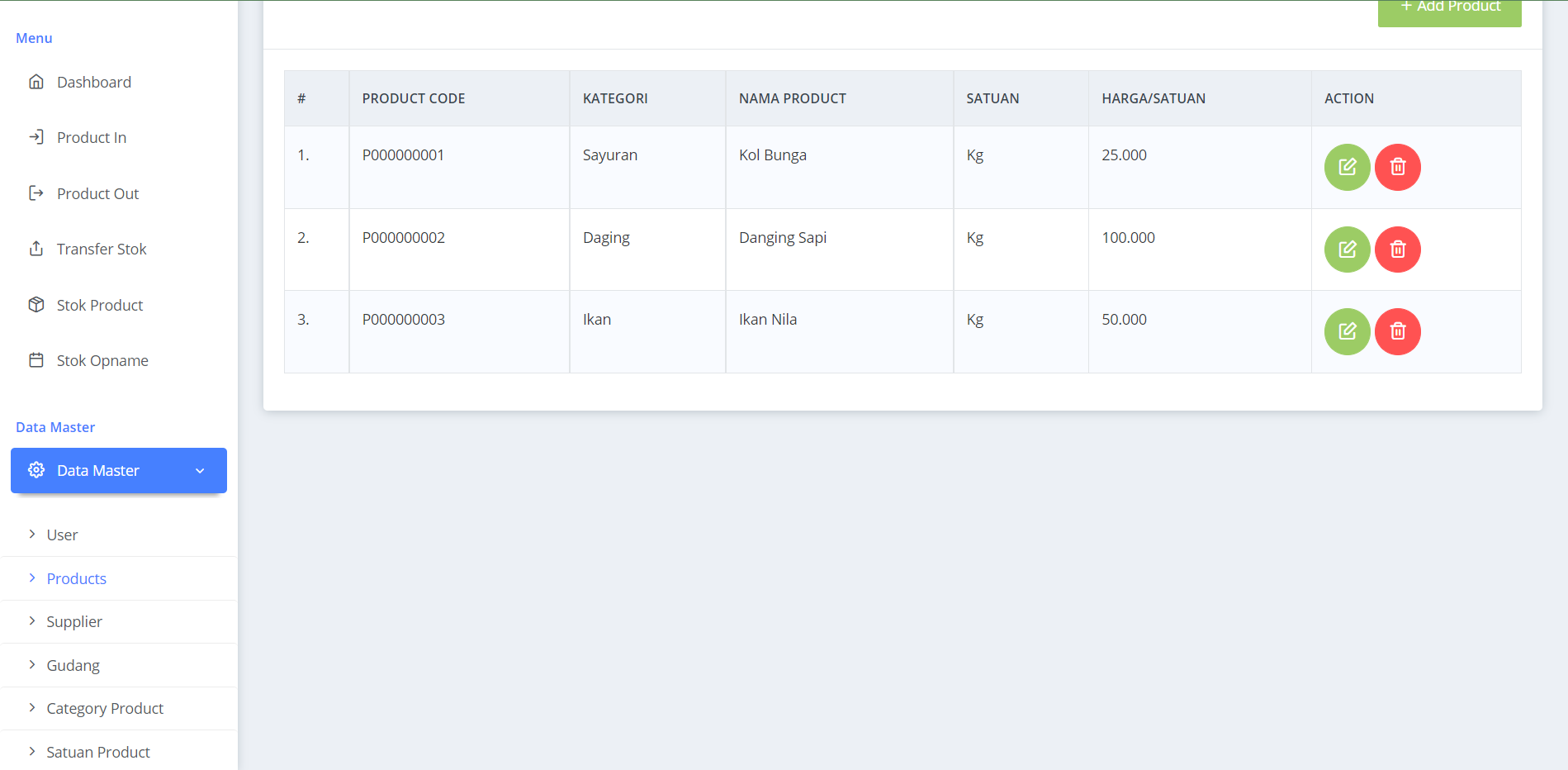Click the Stok Opname calendar icon
The width and height of the screenshot is (1568, 770).
pyautogui.click(x=36, y=360)
